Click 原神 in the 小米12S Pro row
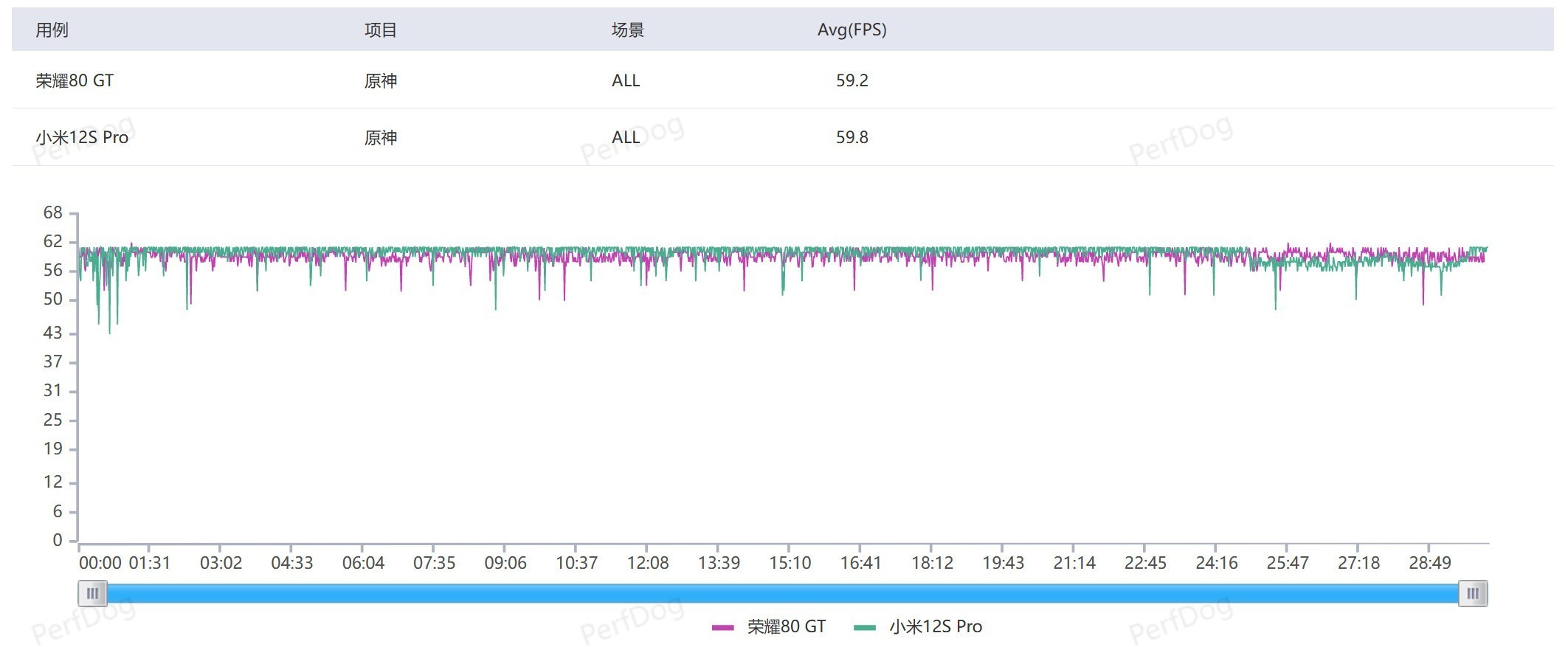This screenshot has width=1568, height=647. pos(381,138)
